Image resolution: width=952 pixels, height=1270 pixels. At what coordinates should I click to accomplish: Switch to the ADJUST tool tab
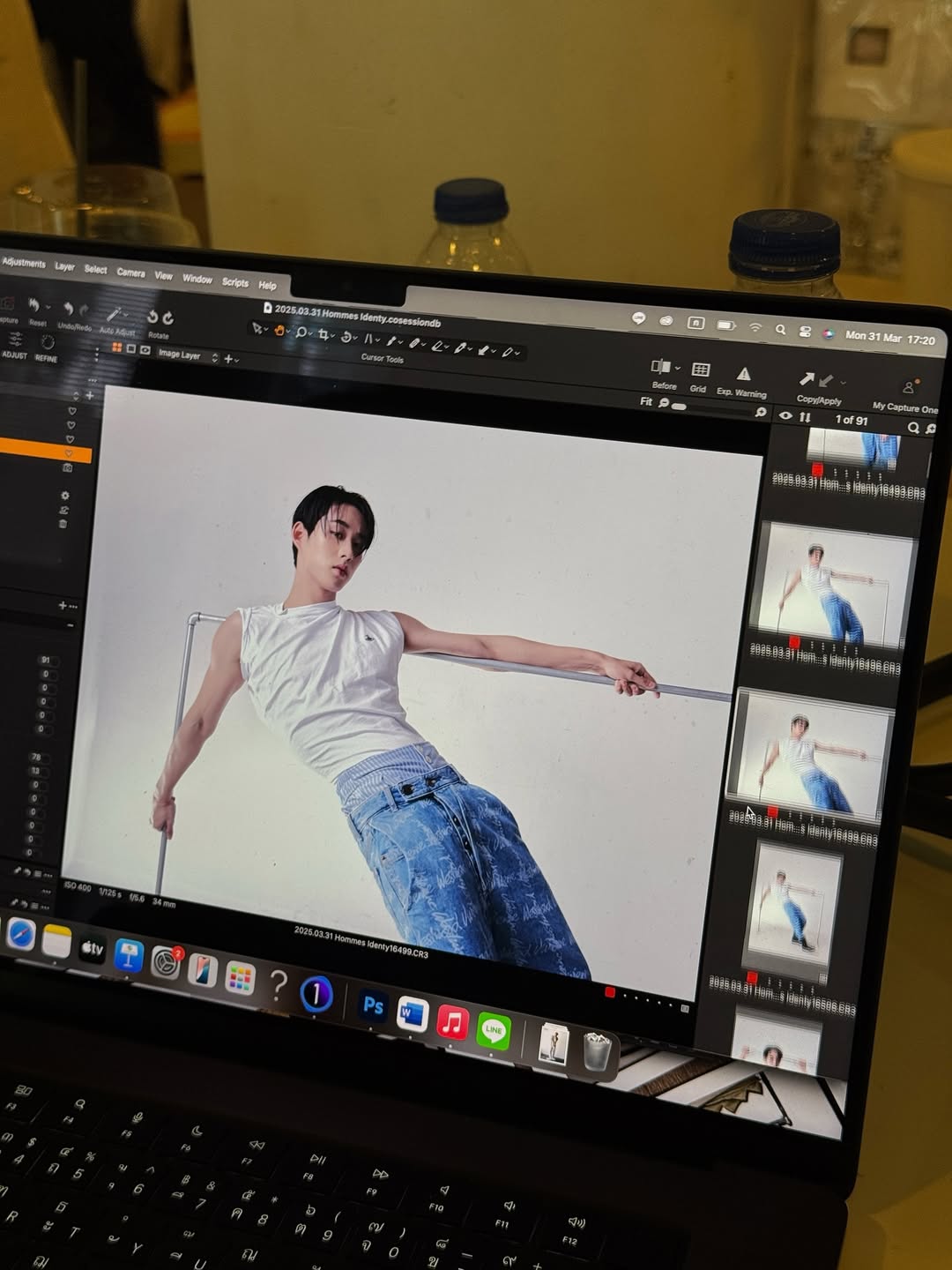coord(14,346)
